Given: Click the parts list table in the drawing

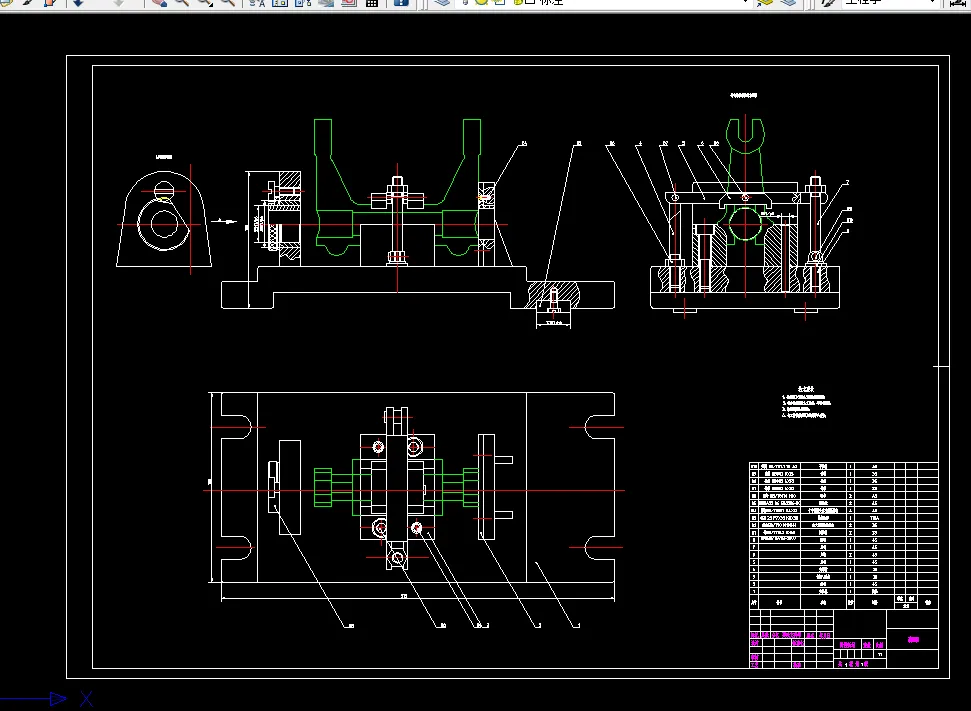Looking at the screenshot, I should [x=843, y=536].
